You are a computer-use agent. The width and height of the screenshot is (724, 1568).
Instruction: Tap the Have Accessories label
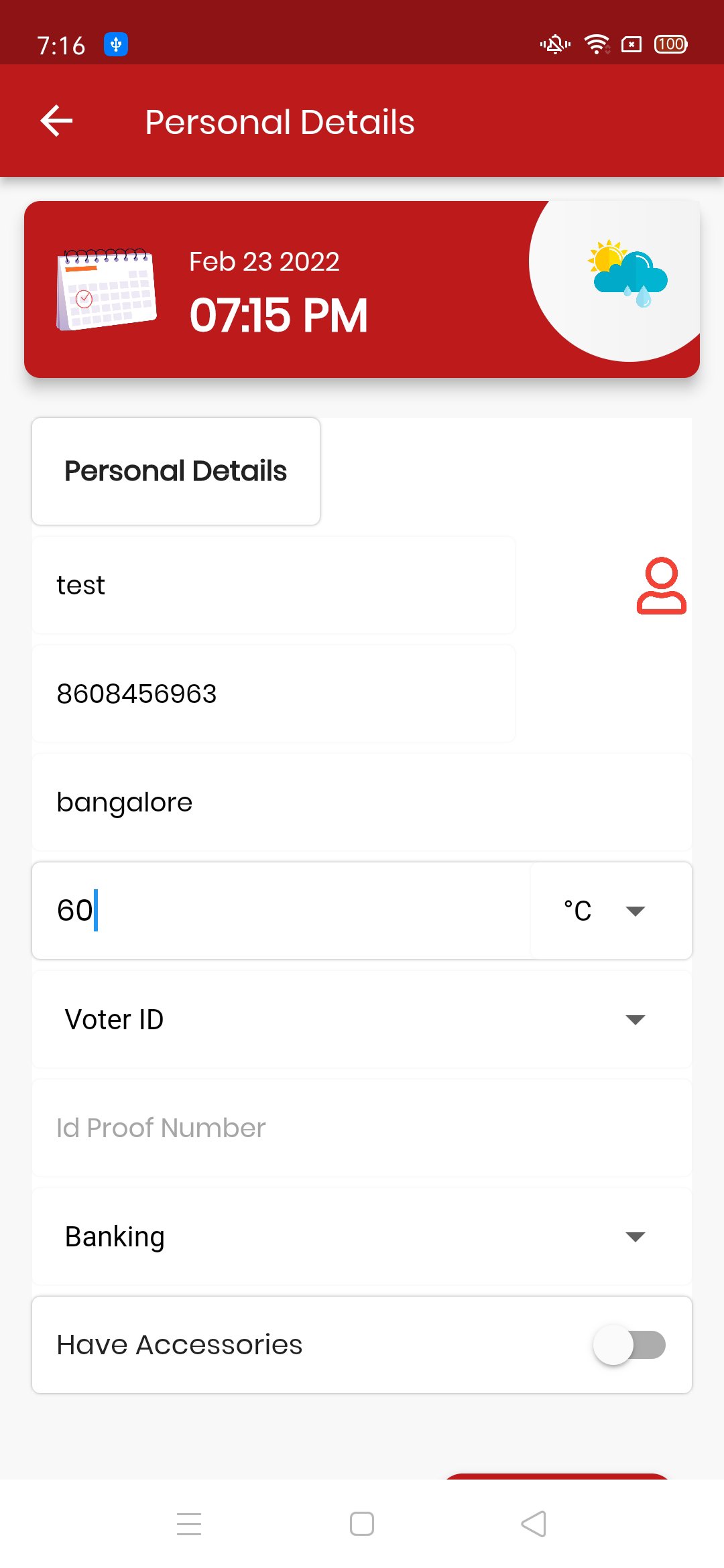coord(180,1345)
